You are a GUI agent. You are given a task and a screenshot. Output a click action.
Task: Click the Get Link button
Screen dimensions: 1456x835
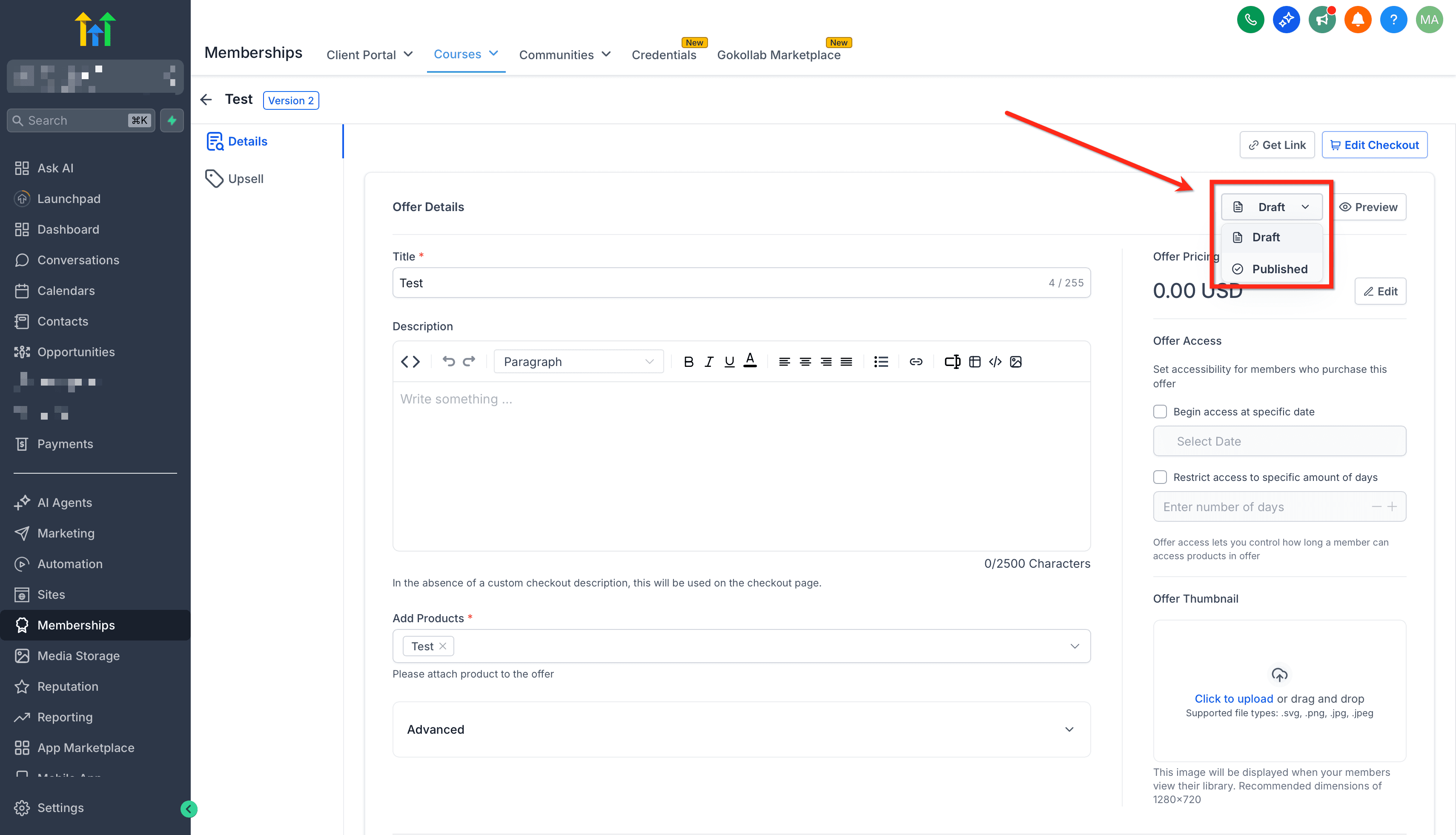[x=1276, y=145]
